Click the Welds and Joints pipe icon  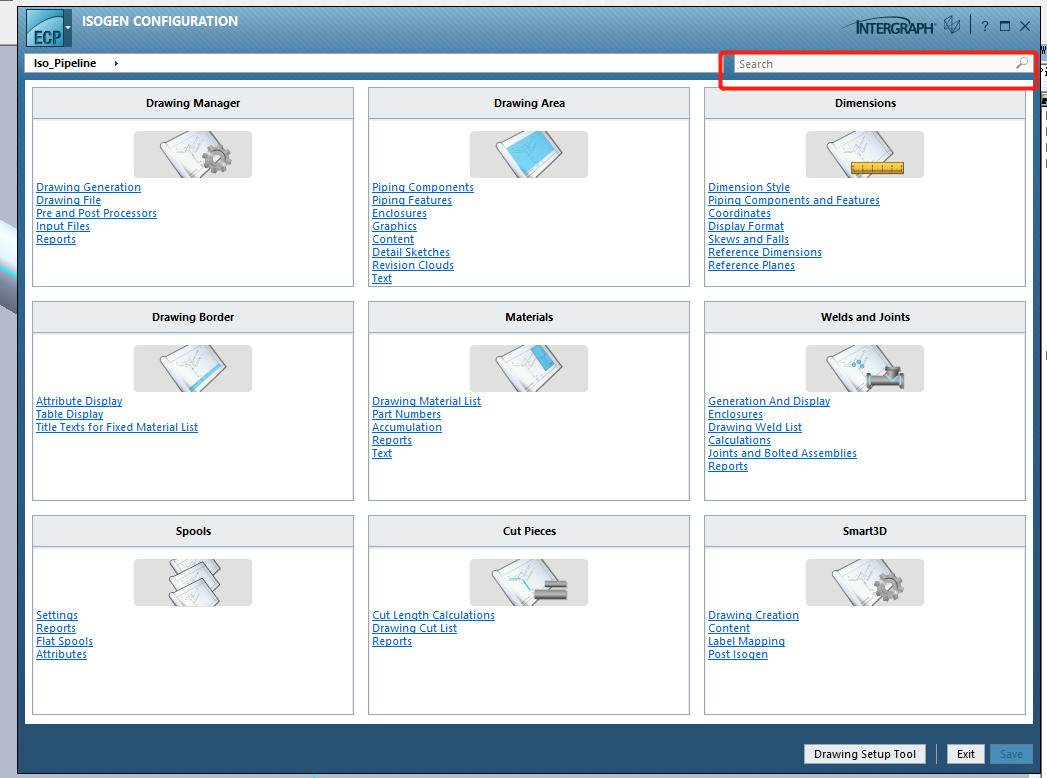click(865, 368)
